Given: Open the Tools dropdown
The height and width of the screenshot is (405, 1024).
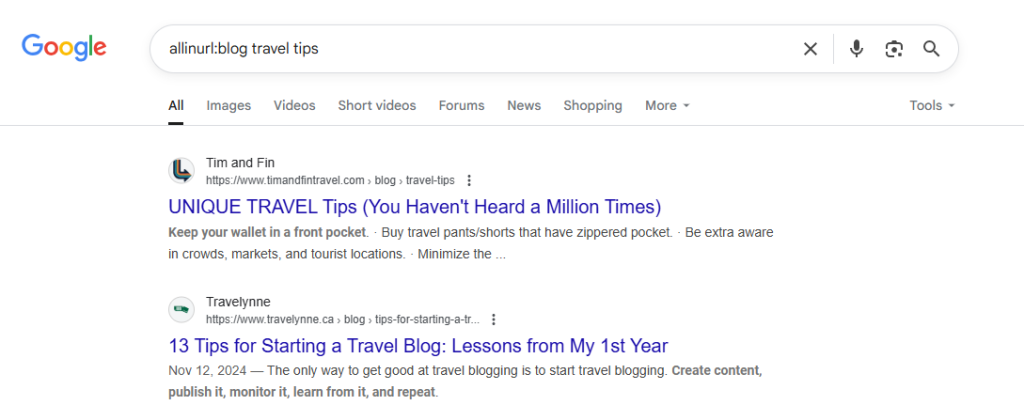Looking at the screenshot, I should pos(932,105).
